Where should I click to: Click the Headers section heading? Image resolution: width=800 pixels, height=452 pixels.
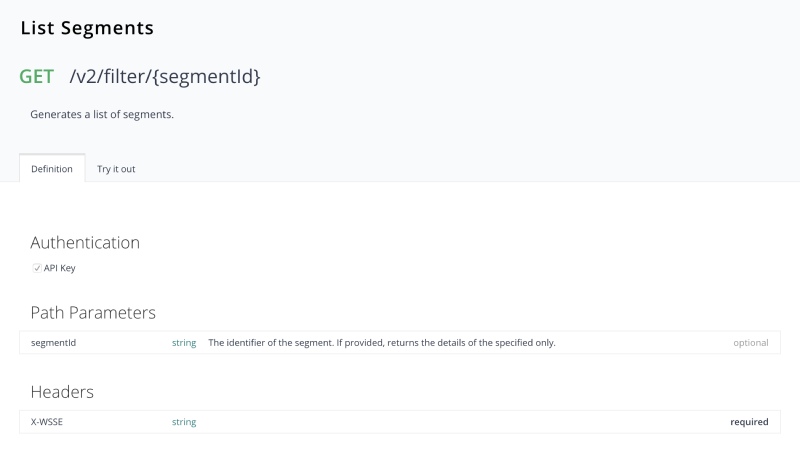pos(62,392)
